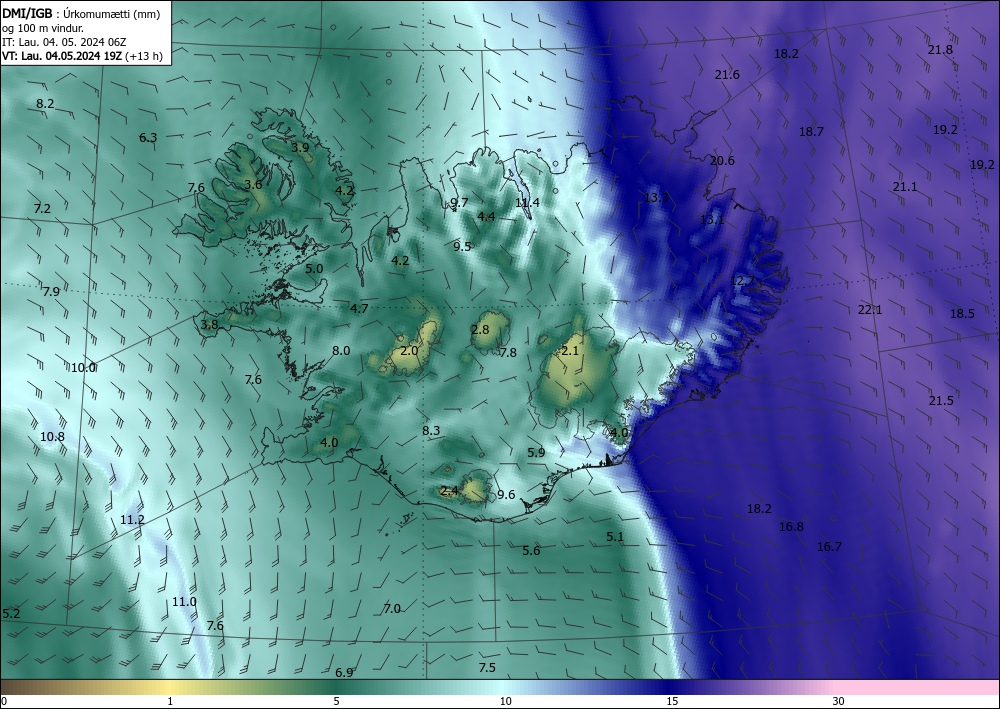Click the map value '2.1' on the glacier

coord(570,351)
